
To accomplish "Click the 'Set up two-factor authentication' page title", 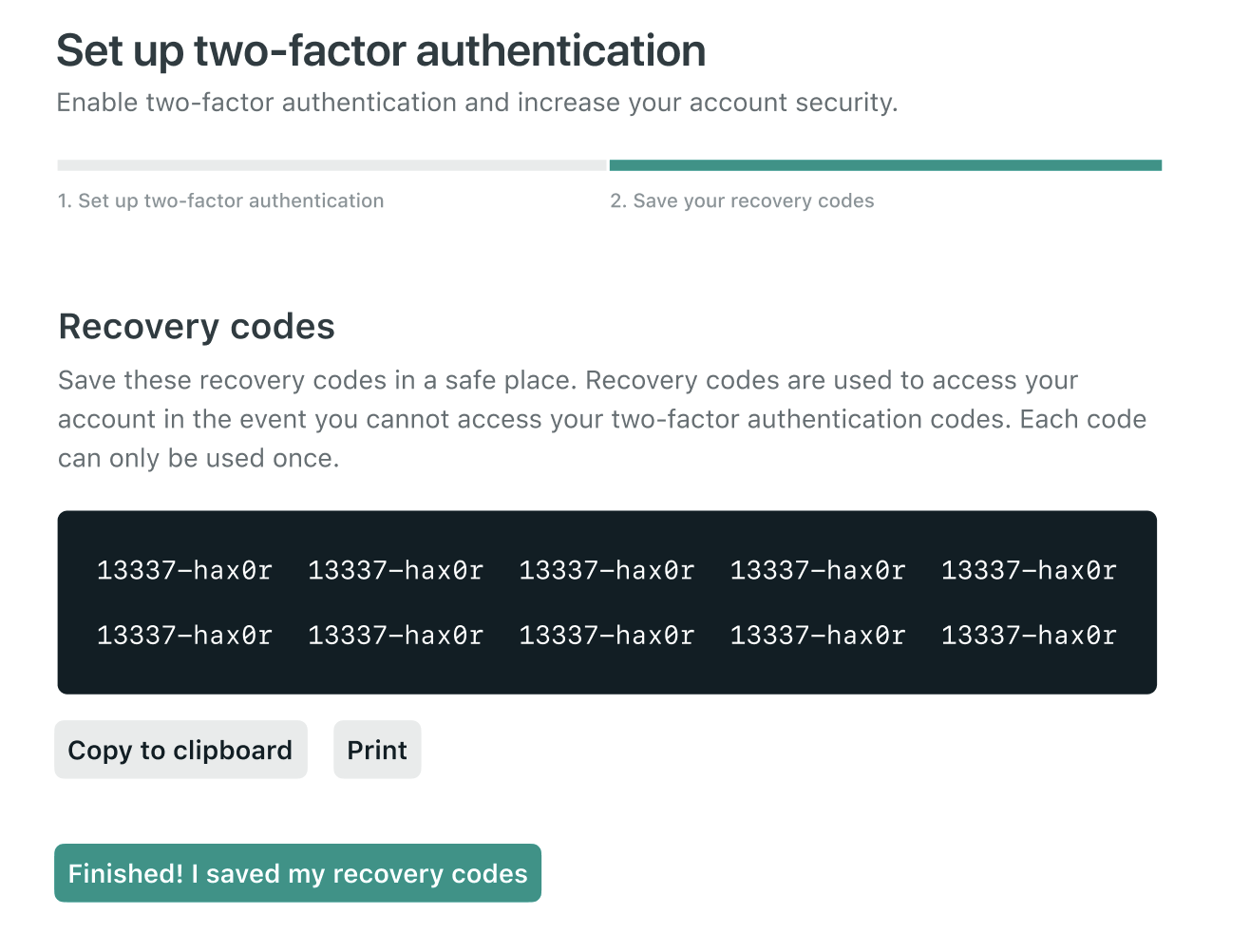I will [x=381, y=50].
